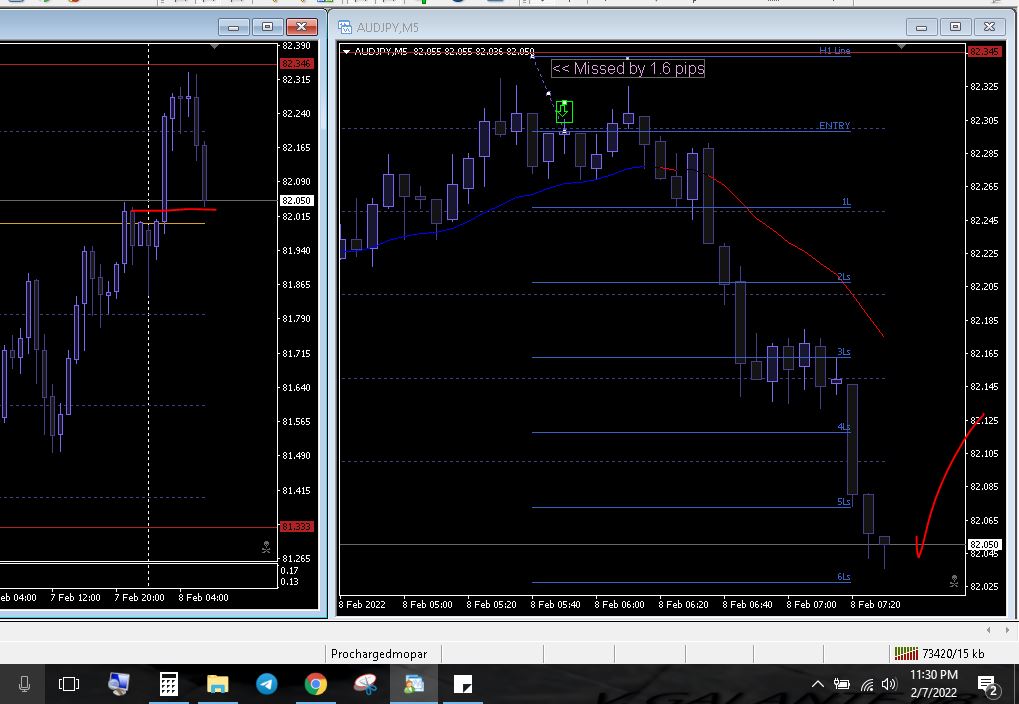Expand the AUDJPY,M5 triangle in the chart corner
The width and height of the screenshot is (1019, 704).
coord(346,51)
